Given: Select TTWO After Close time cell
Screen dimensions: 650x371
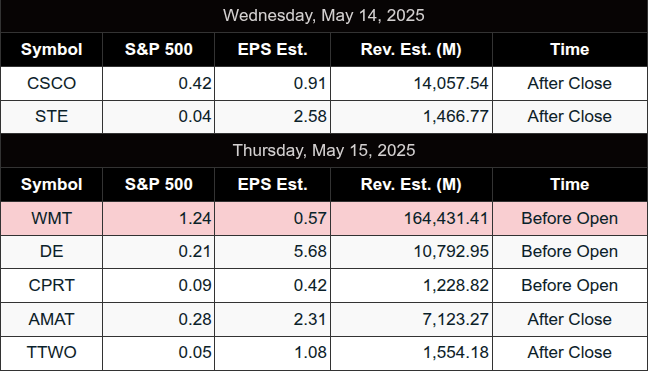Looking at the screenshot, I should [570, 353].
